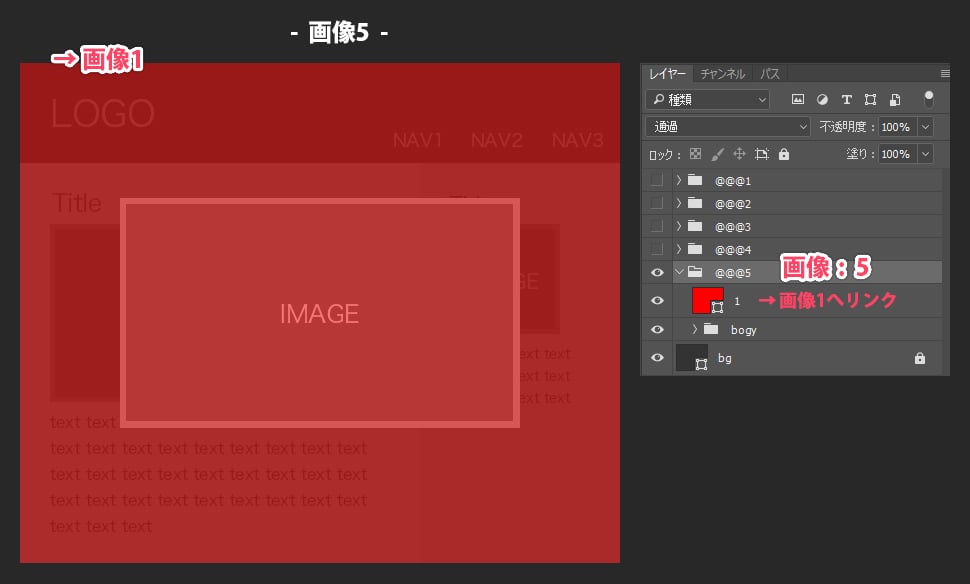The width and height of the screenshot is (970, 584).
Task: Click the lock image pixels brush icon
Action: 717,155
